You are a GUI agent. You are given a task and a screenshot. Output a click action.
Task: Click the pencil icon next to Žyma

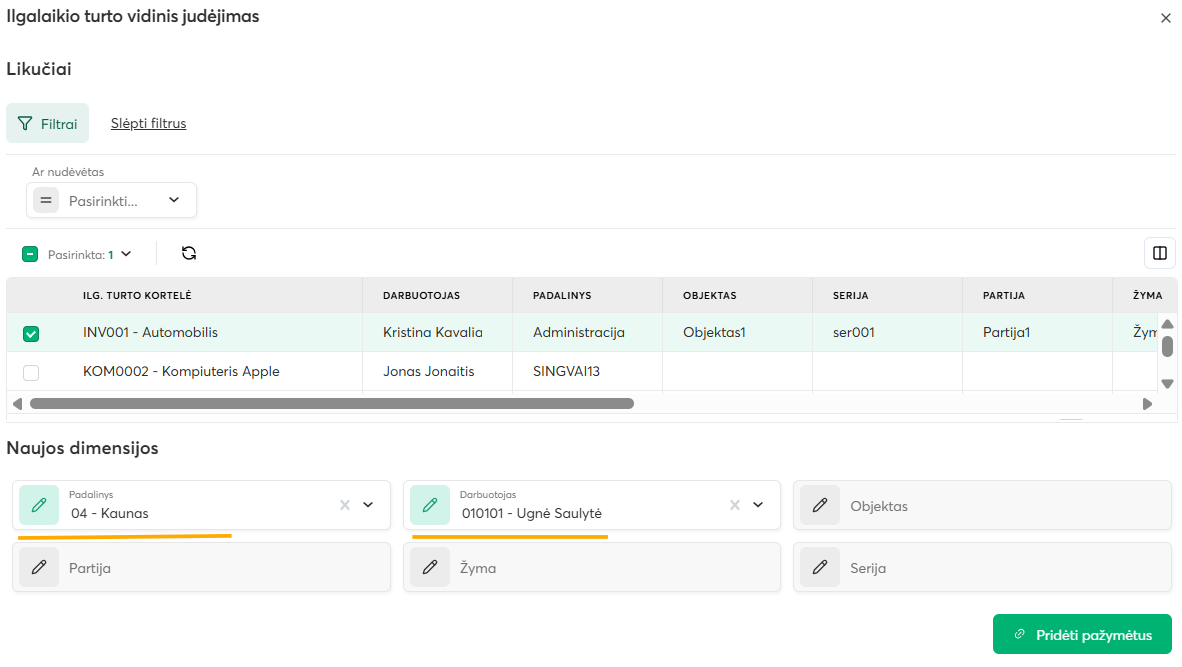pyautogui.click(x=430, y=567)
